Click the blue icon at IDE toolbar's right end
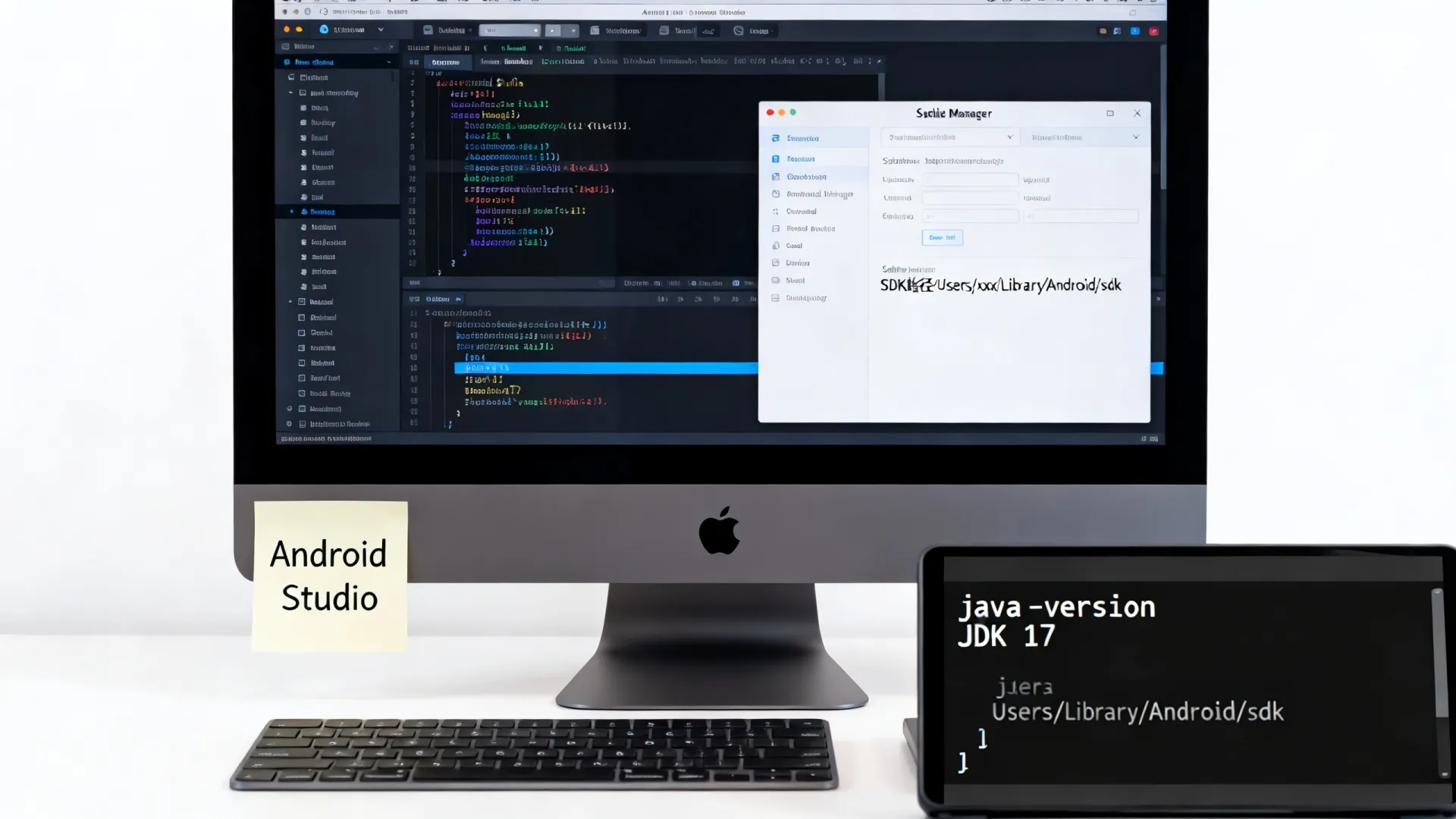This screenshot has height=819, width=1456. point(1135,31)
